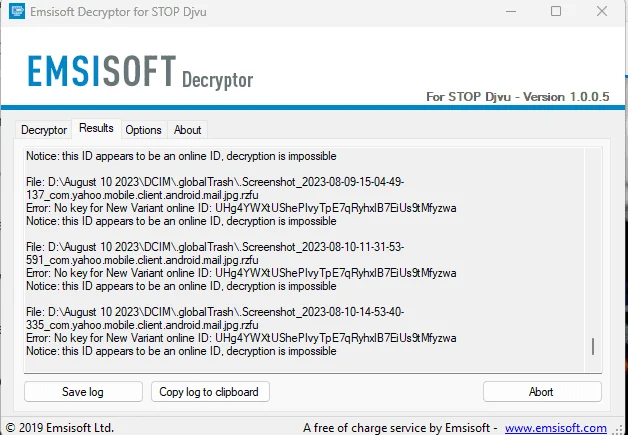The height and width of the screenshot is (435, 628).
Task: Close the Emsisoft Decryptor window
Action: tap(602, 11)
